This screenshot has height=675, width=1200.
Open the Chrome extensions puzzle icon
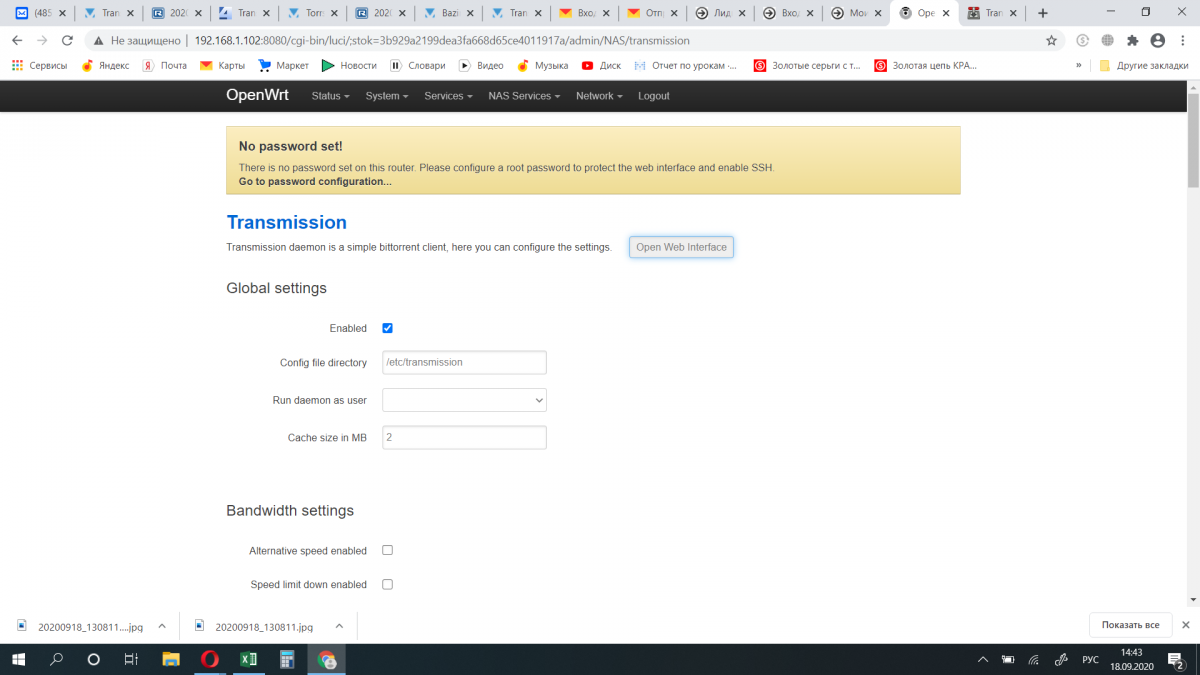click(x=1133, y=41)
